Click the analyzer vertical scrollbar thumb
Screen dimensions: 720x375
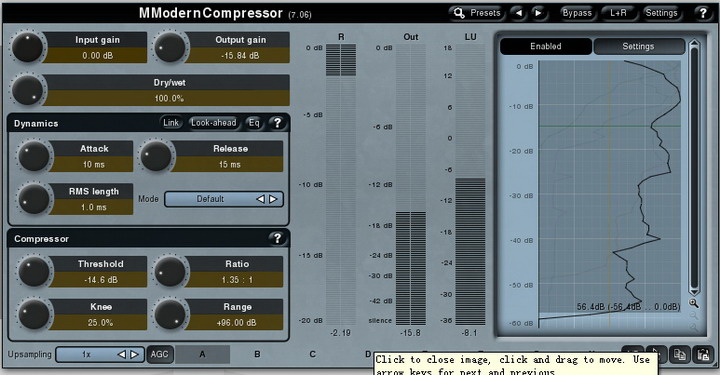click(x=694, y=167)
